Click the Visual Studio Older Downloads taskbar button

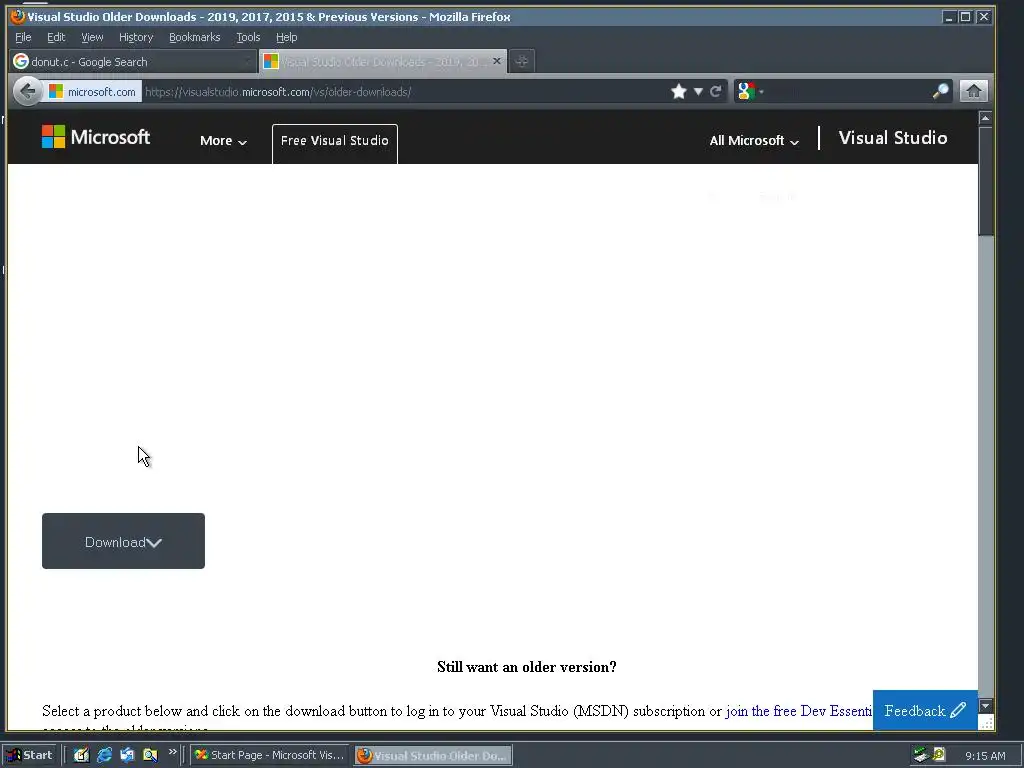tap(434, 755)
